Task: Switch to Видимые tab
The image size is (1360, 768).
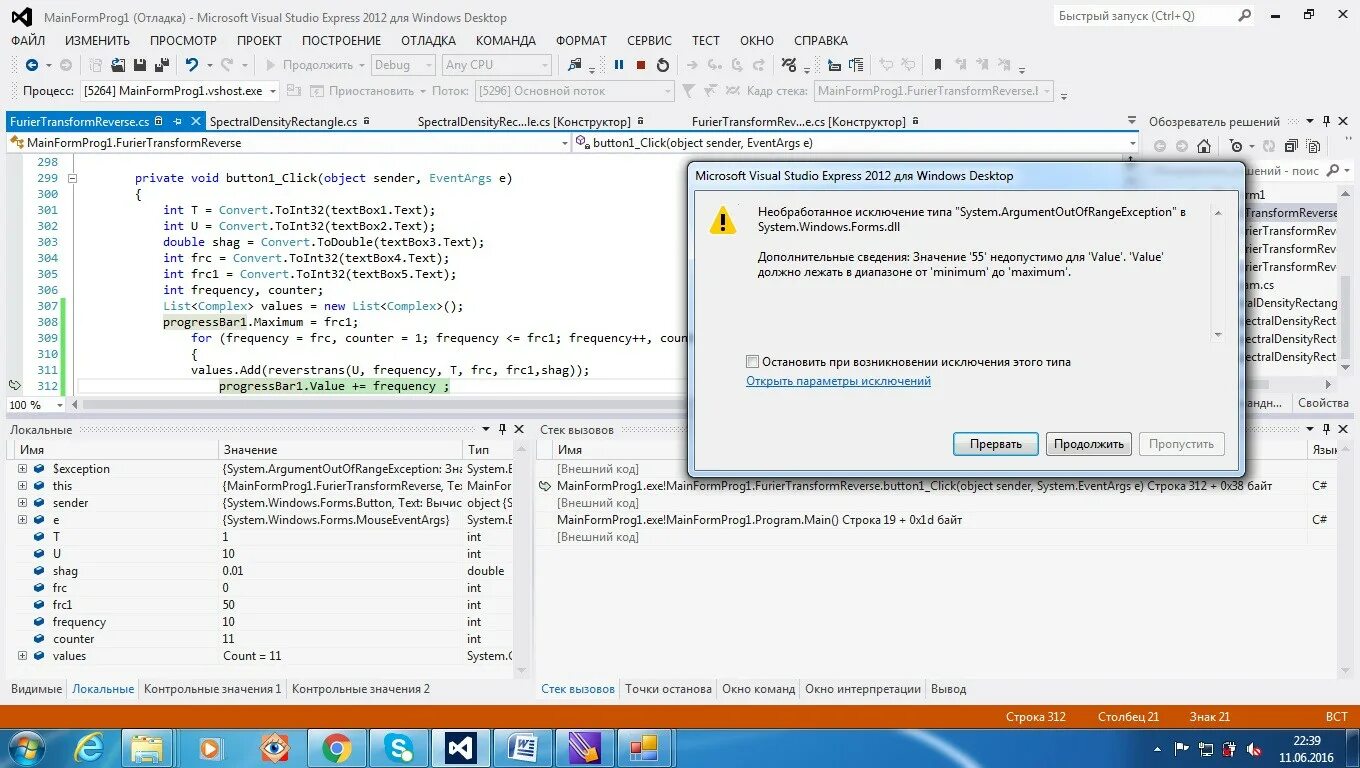Action: tap(35, 689)
